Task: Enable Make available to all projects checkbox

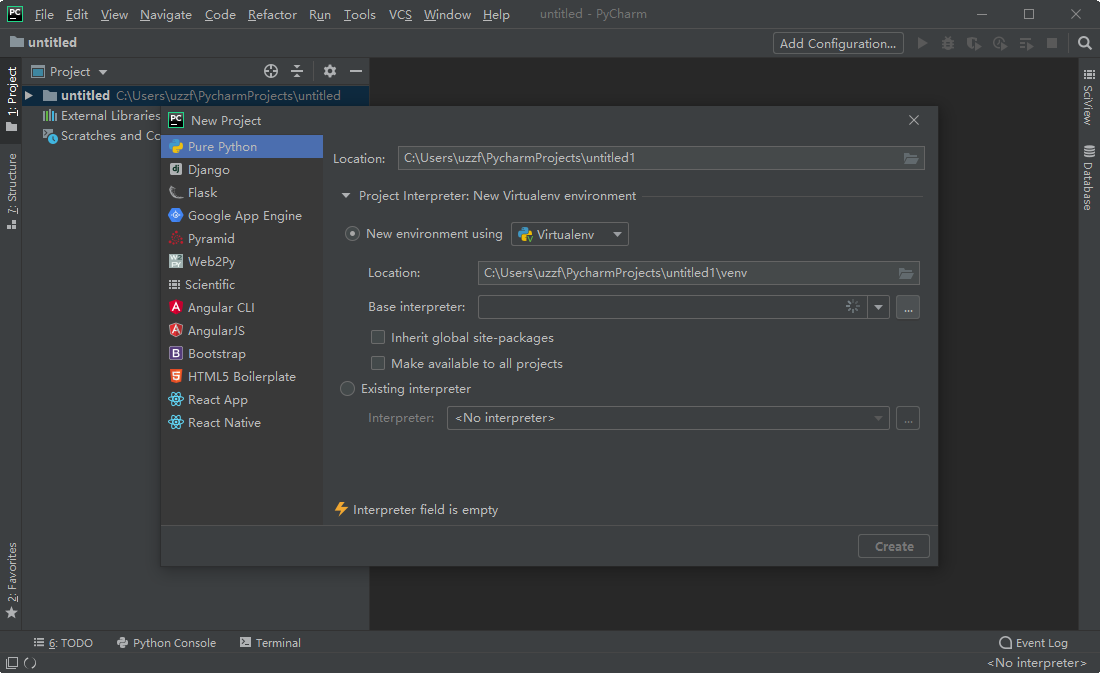Action: 377,364
